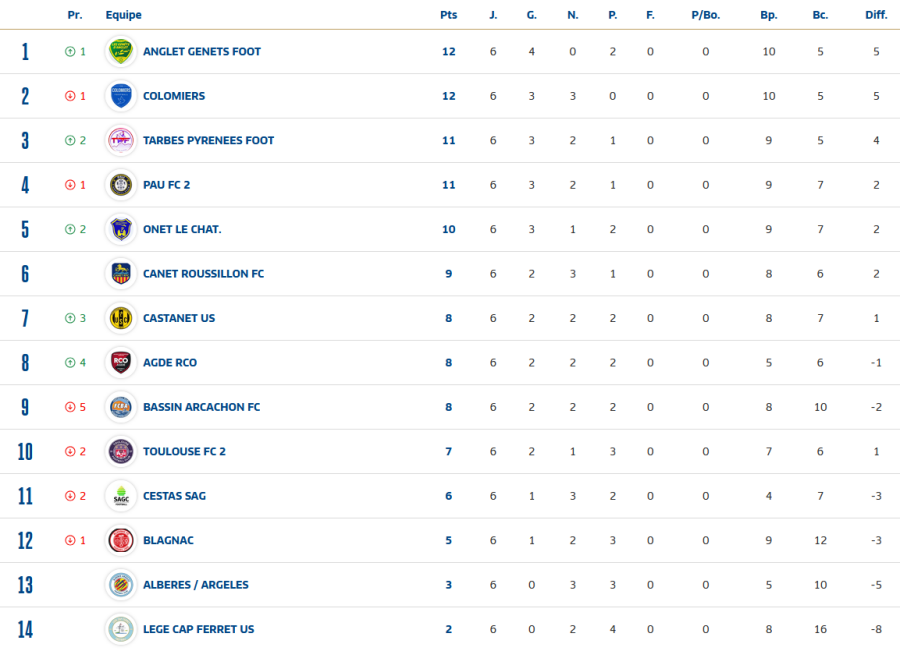Click the Canet Roussillon FC logo
The image size is (900, 651).
[x=121, y=273]
